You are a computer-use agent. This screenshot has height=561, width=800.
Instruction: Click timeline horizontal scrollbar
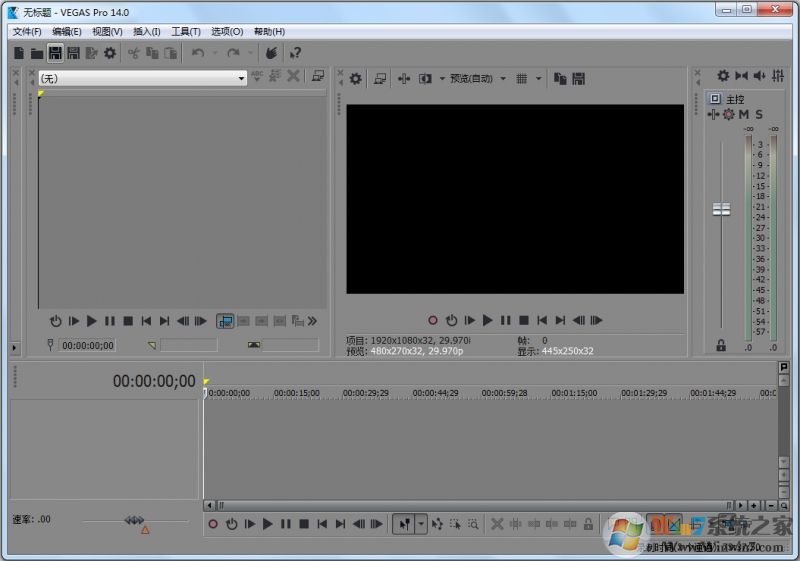[x=476, y=505]
